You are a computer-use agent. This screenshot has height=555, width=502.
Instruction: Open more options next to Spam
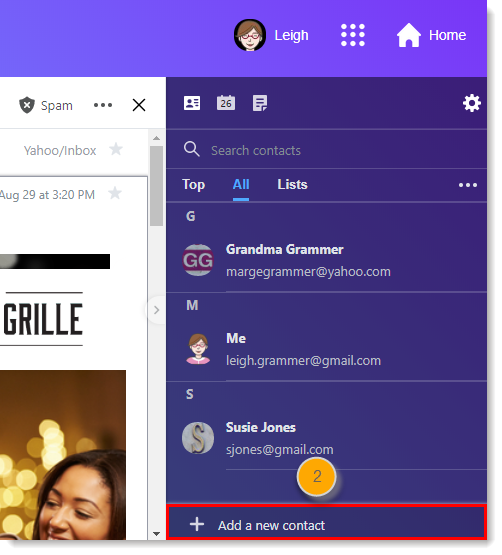(103, 105)
